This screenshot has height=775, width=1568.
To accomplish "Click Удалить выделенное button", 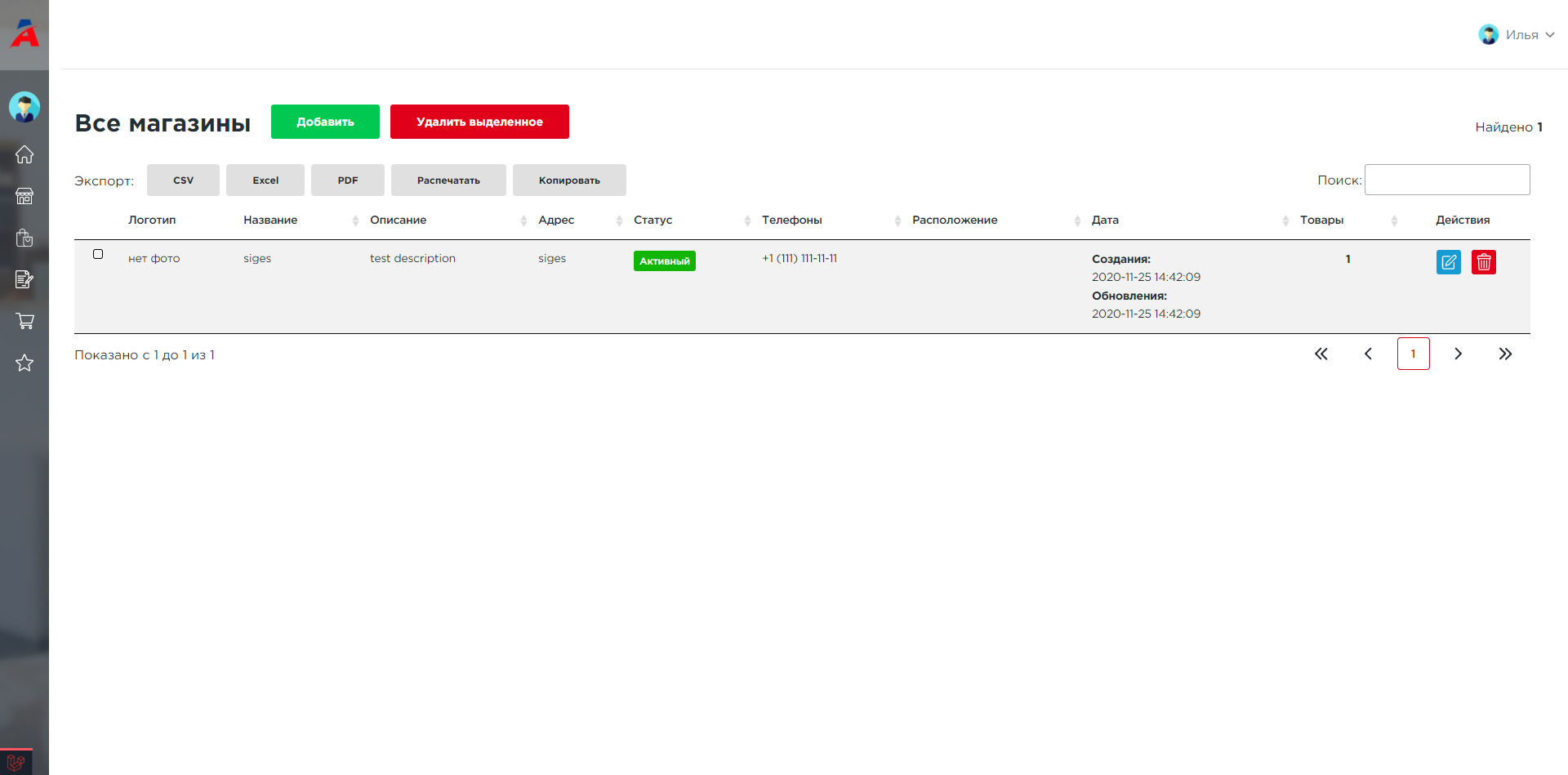I will (x=479, y=122).
